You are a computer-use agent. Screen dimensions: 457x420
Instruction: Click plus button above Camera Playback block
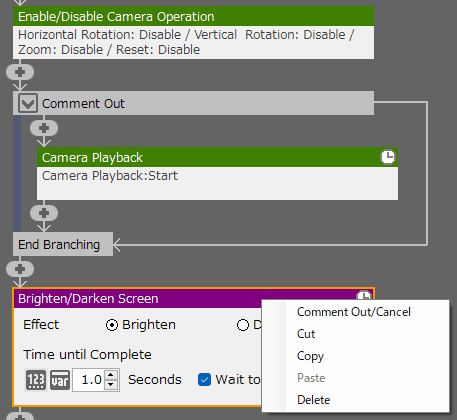pyautogui.click(x=44, y=128)
